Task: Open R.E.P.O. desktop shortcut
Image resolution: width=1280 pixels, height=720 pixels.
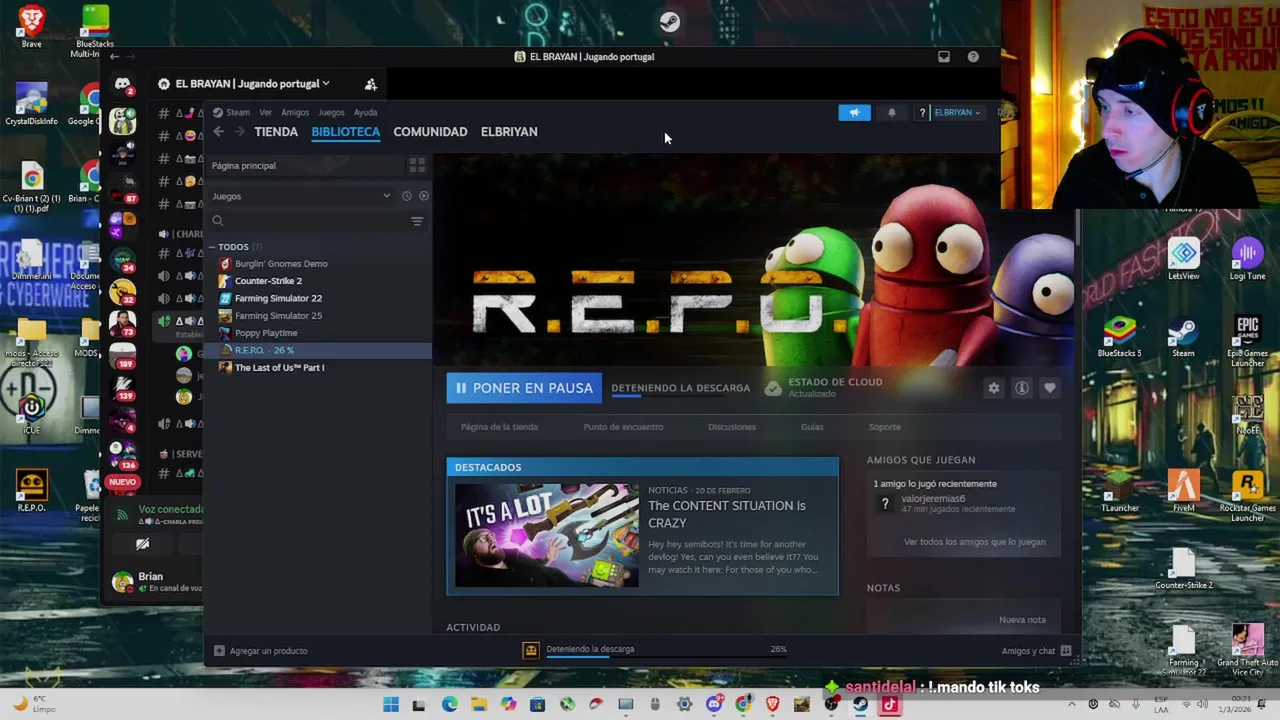Action: coord(31,489)
